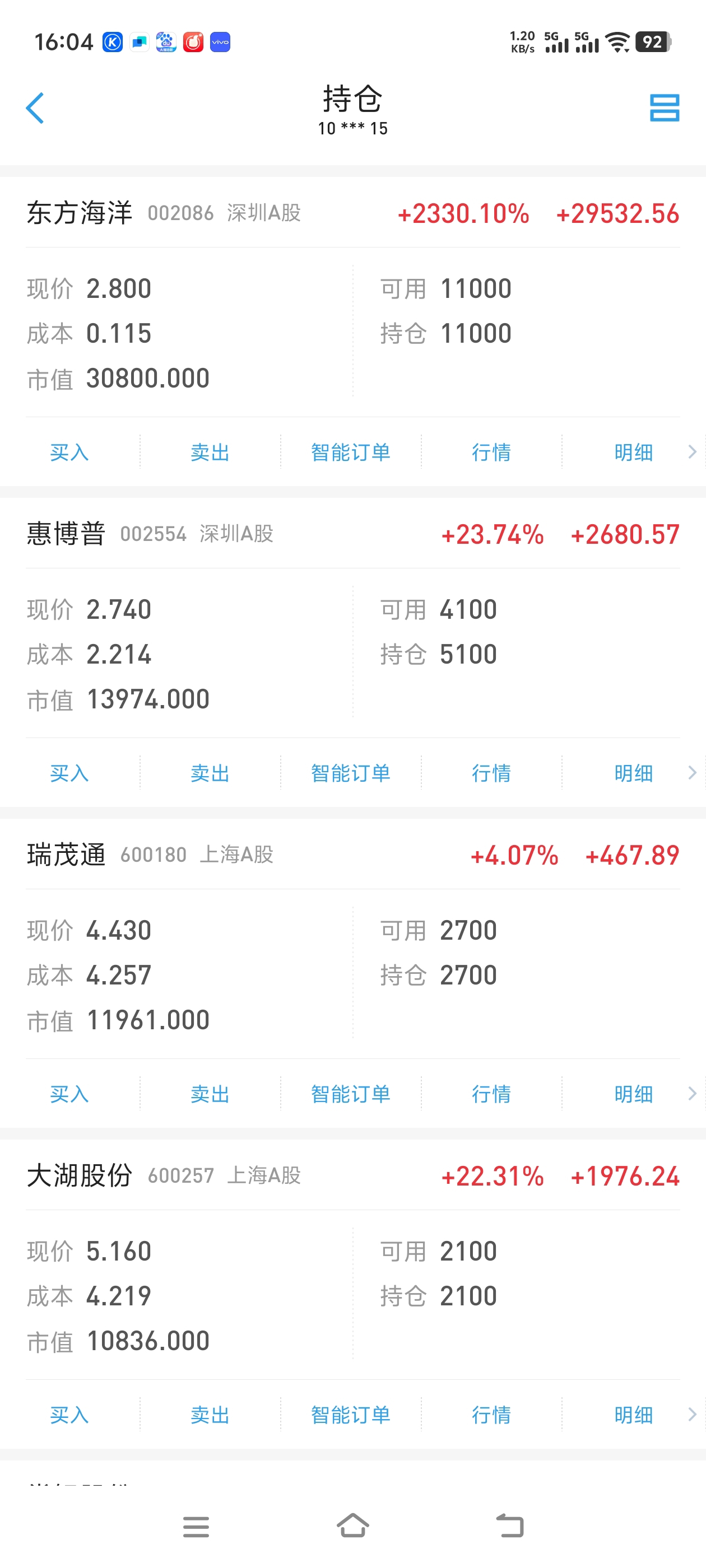Image resolution: width=706 pixels, height=1568 pixels.
Task: Tap 卖出 for 大湖股份
Action: pos(210,1415)
